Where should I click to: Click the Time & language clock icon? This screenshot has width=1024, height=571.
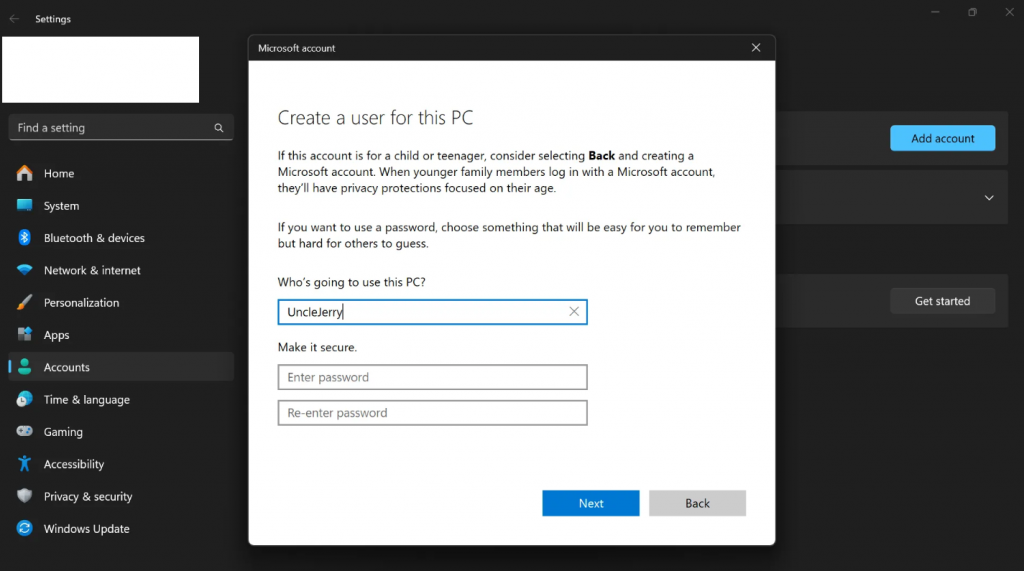tap(25, 399)
